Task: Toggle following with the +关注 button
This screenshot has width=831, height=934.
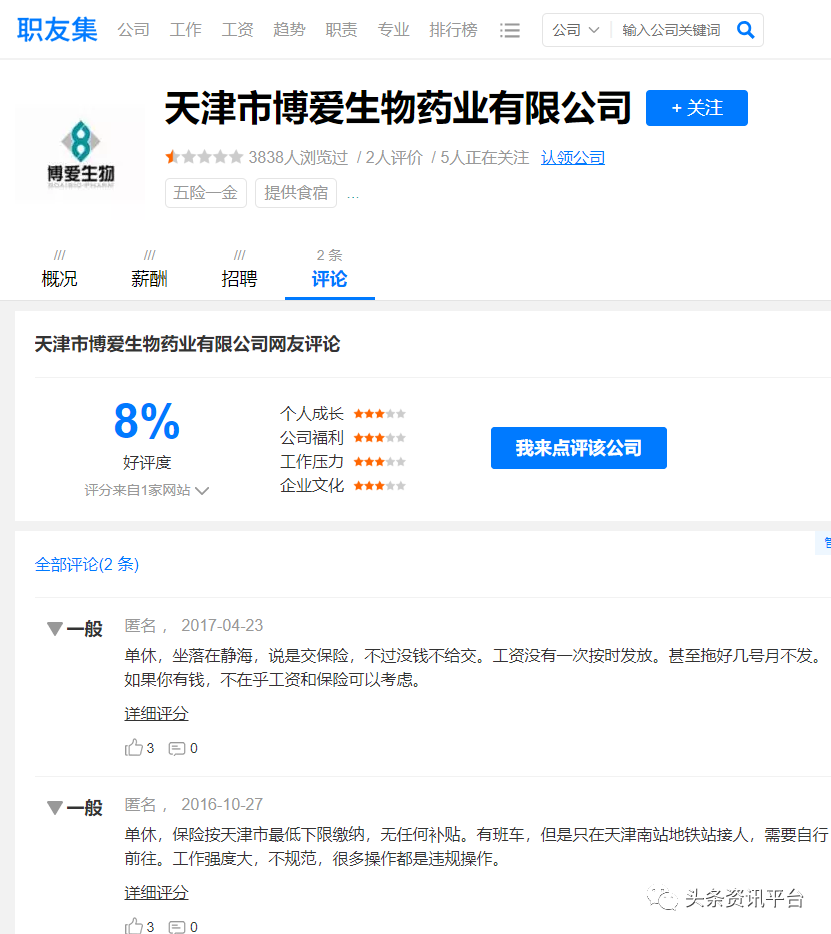Action: [696, 108]
